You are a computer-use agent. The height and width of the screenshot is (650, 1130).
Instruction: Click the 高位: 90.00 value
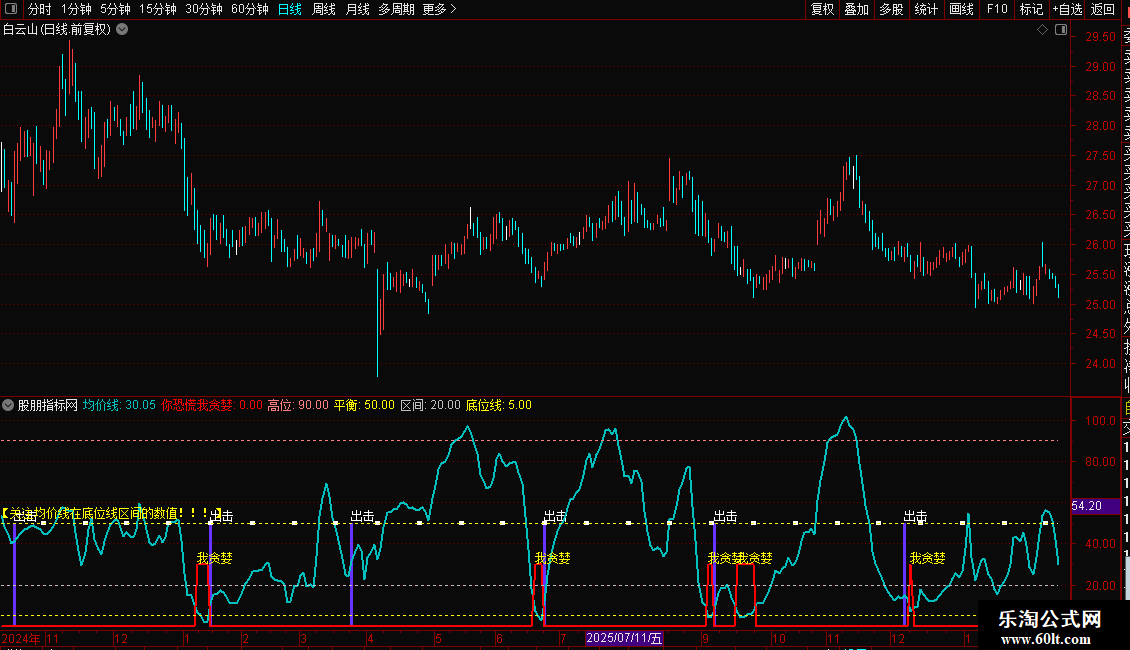pyautogui.click(x=298, y=405)
